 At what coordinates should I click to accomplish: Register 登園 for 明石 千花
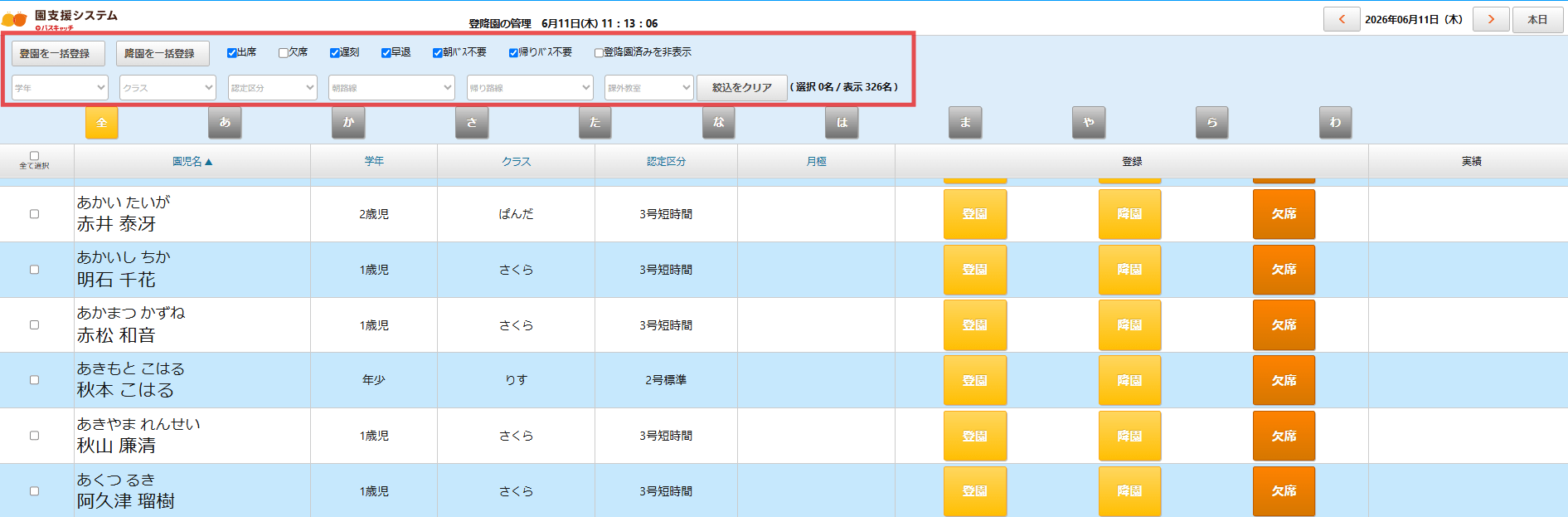975,270
